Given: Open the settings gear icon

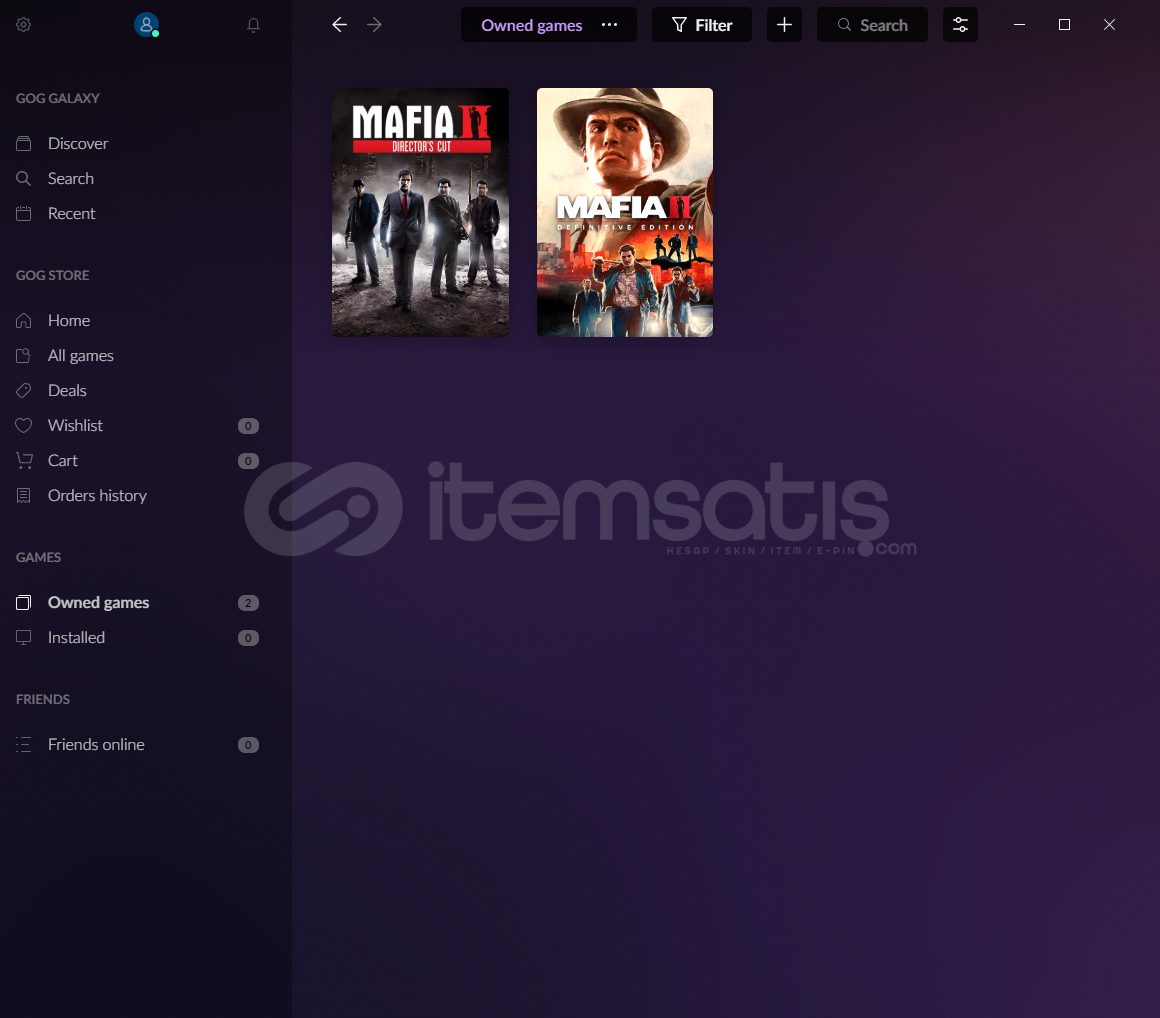Looking at the screenshot, I should coord(24,24).
